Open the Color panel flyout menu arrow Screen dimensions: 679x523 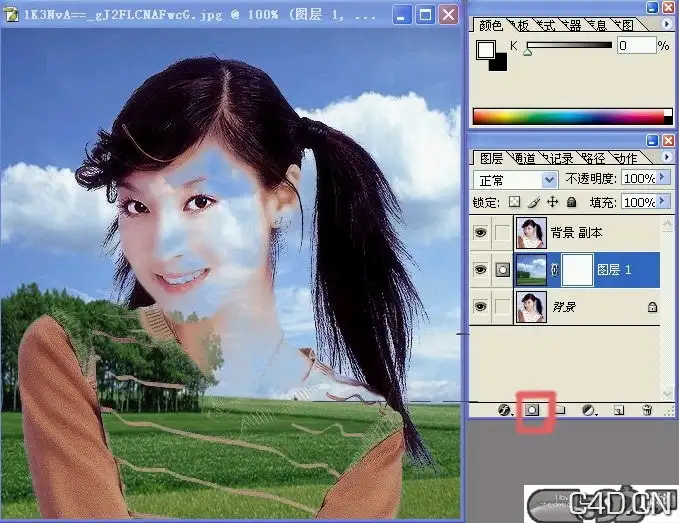[666, 24]
